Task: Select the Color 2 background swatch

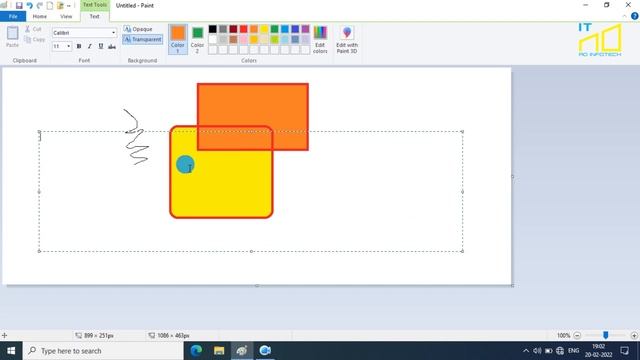Action: tap(197, 39)
